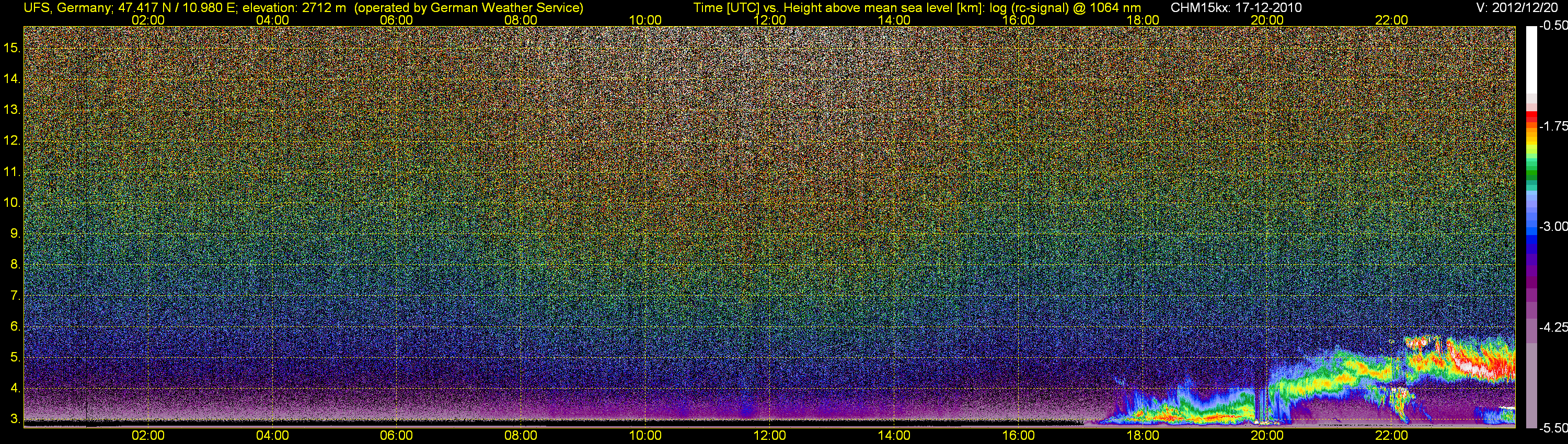The width and height of the screenshot is (1568, 444).
Task: Click the bottom axis label 20:00
Action: coord(1267,436)
